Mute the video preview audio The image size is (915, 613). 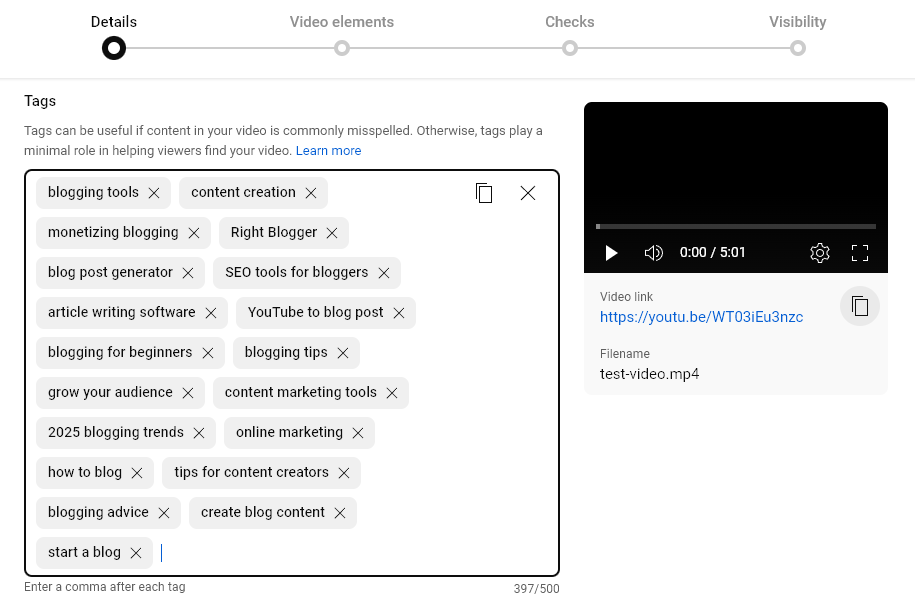653,253
